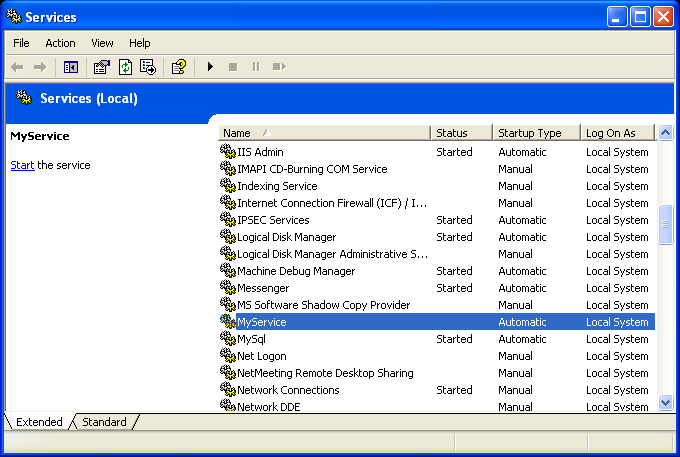Minimize the Services window
The width and height of the screenshot is (680, 457).
[x=617, y=17]
